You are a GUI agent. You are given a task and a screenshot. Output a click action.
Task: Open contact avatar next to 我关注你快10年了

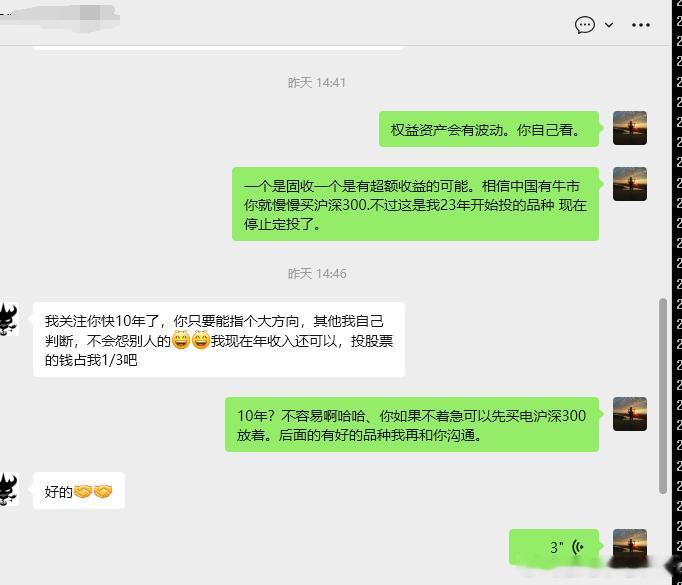pyautogui.click(x=9, y=319)
